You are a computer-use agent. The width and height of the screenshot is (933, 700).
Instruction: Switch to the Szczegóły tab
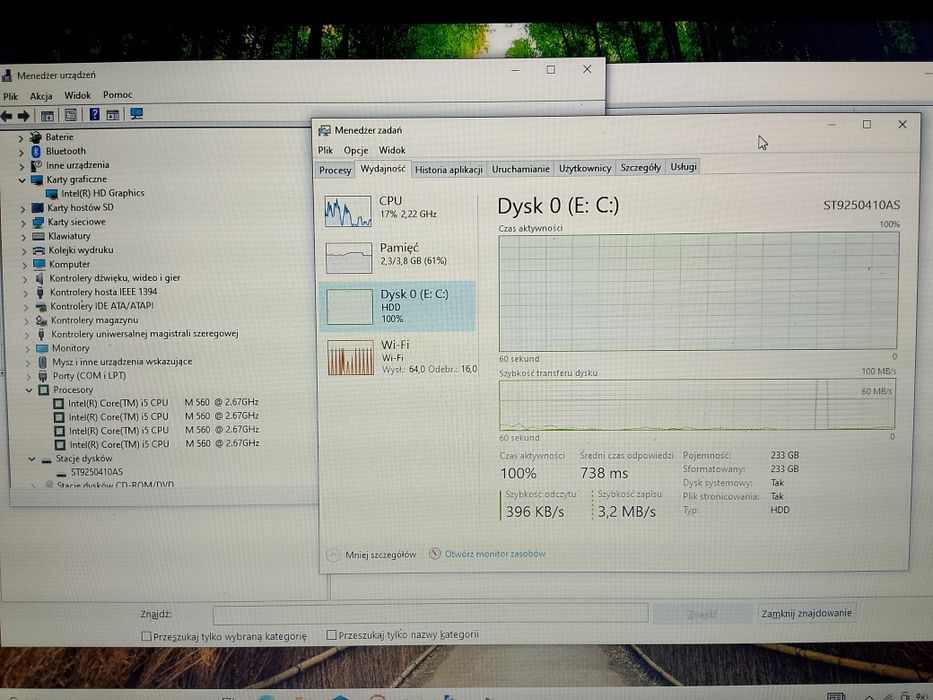(640, 168)
